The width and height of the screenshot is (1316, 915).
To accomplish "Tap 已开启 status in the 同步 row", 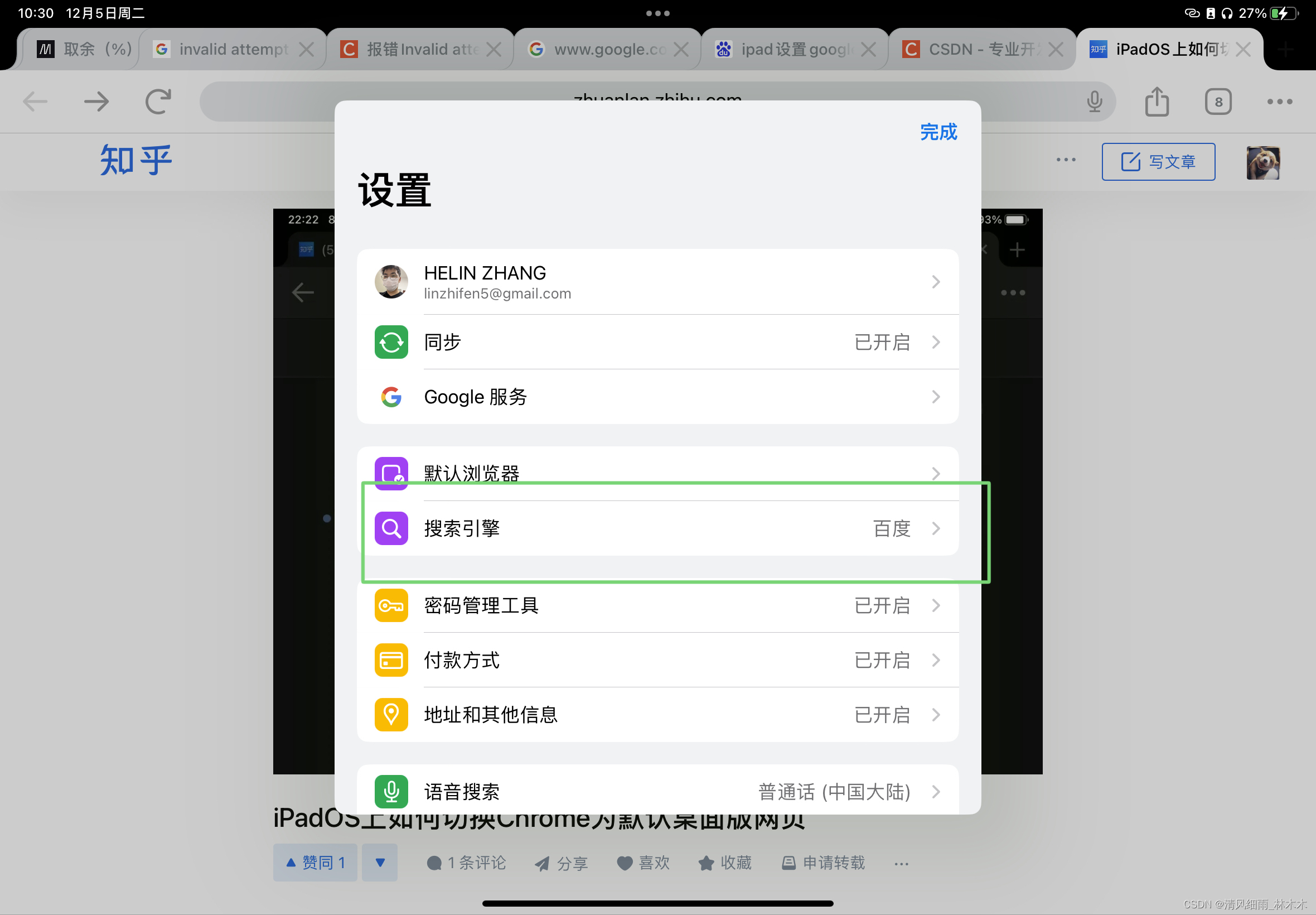I will (882, 341).
